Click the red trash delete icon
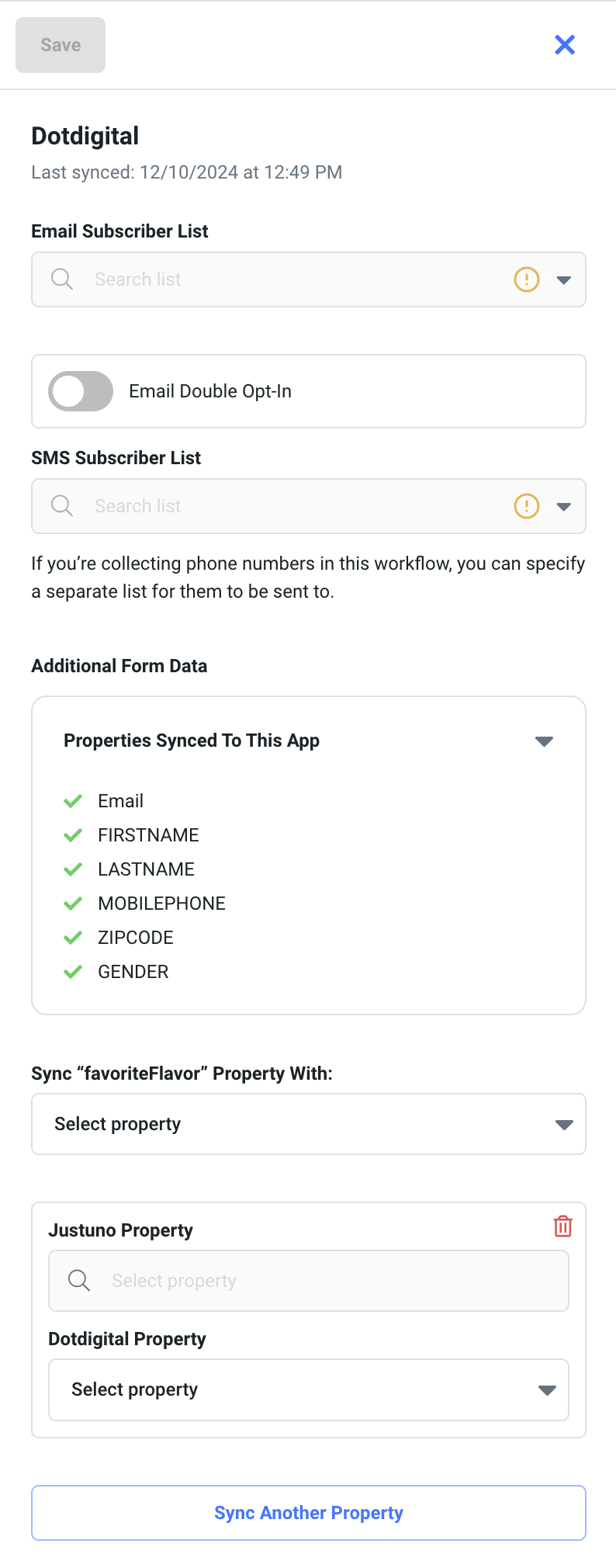Viewport: 616px width, 1568px height. (562, 1226)
